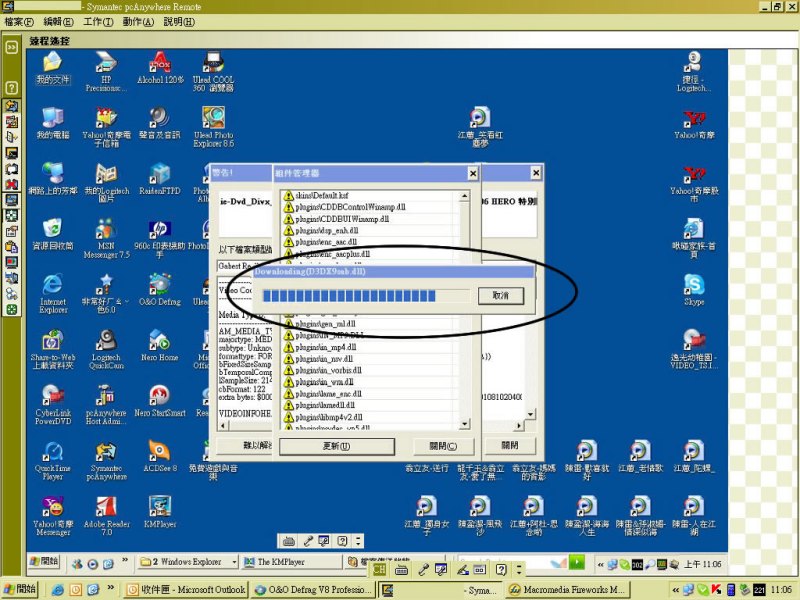800x600 pixels.
Task: Select the O&O Defrag desktop icon
Action: click(160, 290)
